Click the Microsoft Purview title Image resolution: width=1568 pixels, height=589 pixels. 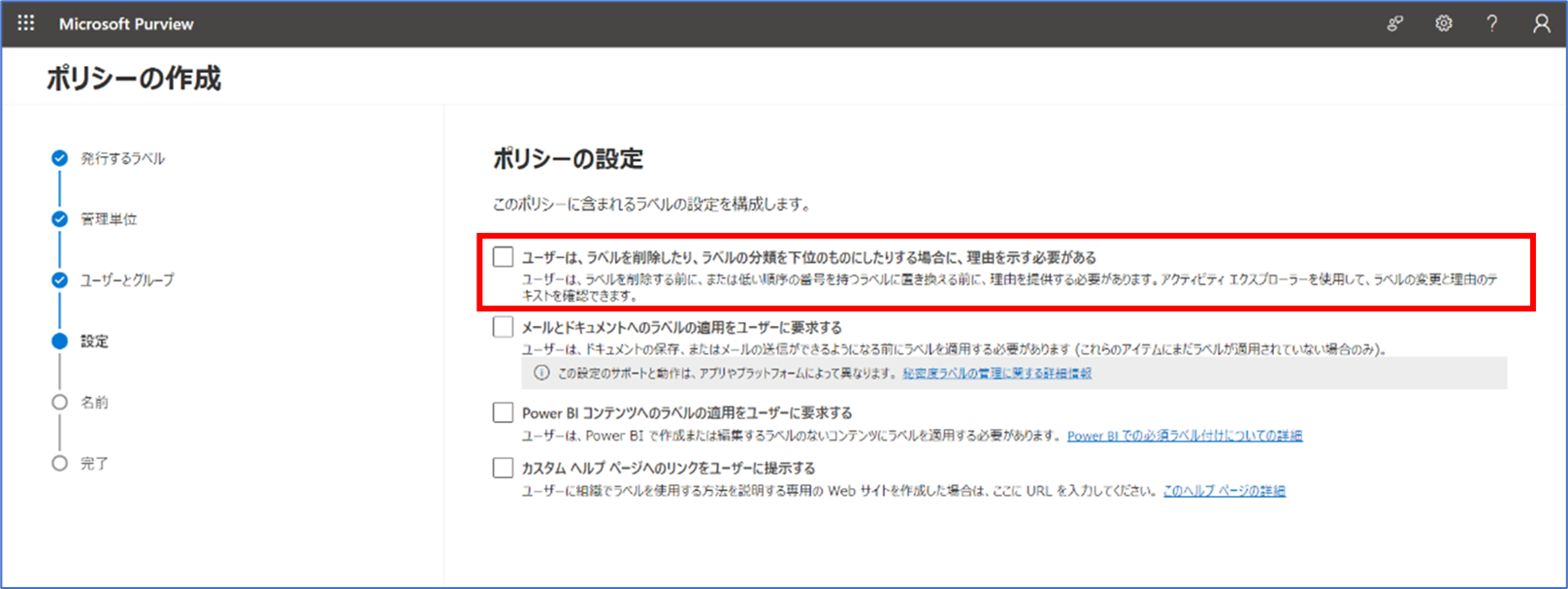[x=126, y=24]
